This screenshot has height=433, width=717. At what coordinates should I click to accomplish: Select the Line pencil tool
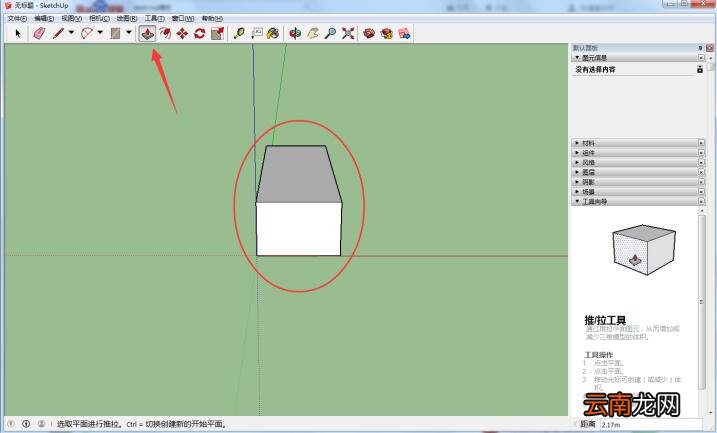(58, 33)
